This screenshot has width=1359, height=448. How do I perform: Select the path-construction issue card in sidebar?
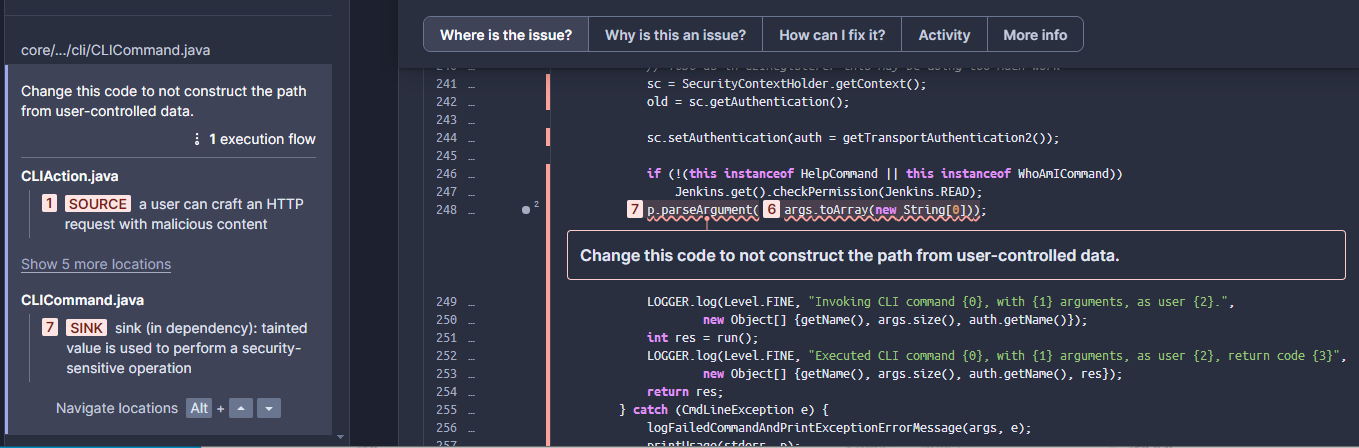[x=163, y=100]
